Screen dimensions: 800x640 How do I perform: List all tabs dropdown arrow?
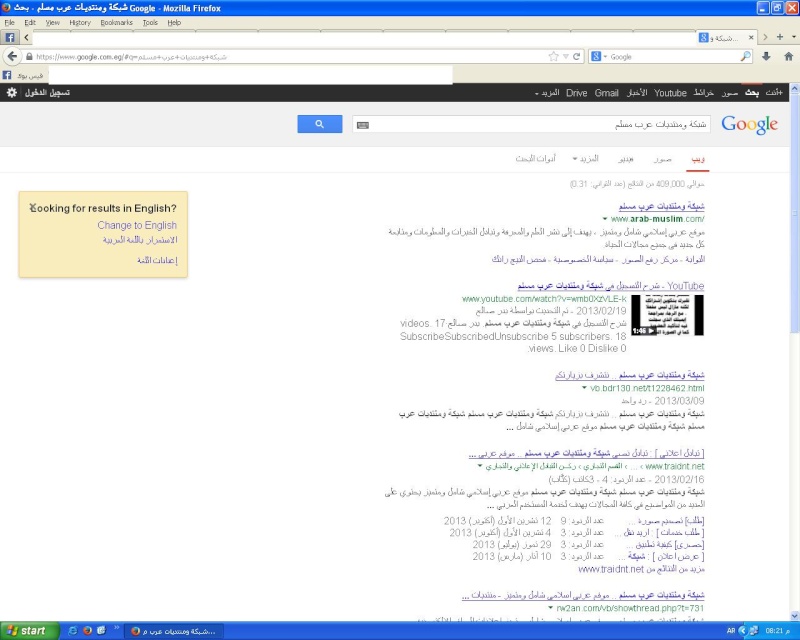(x=793, y=37)
